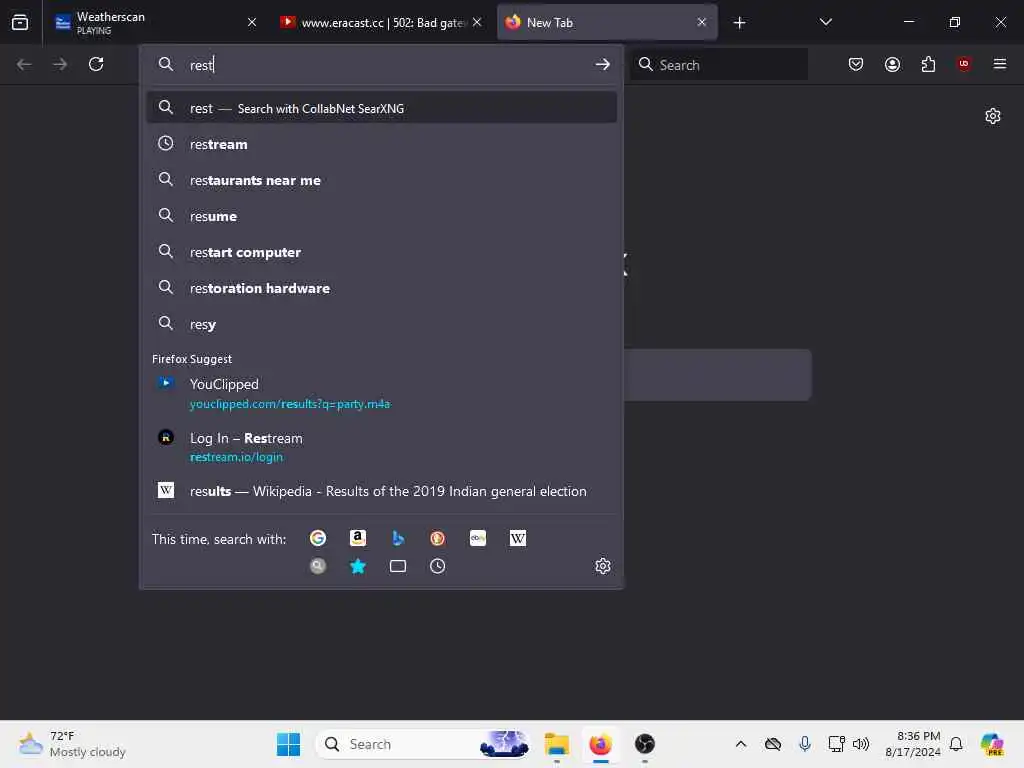Screen dimensions: 1024x768
Task: Search this time with Wikipedia icon
Action: (x=518, y=538)
